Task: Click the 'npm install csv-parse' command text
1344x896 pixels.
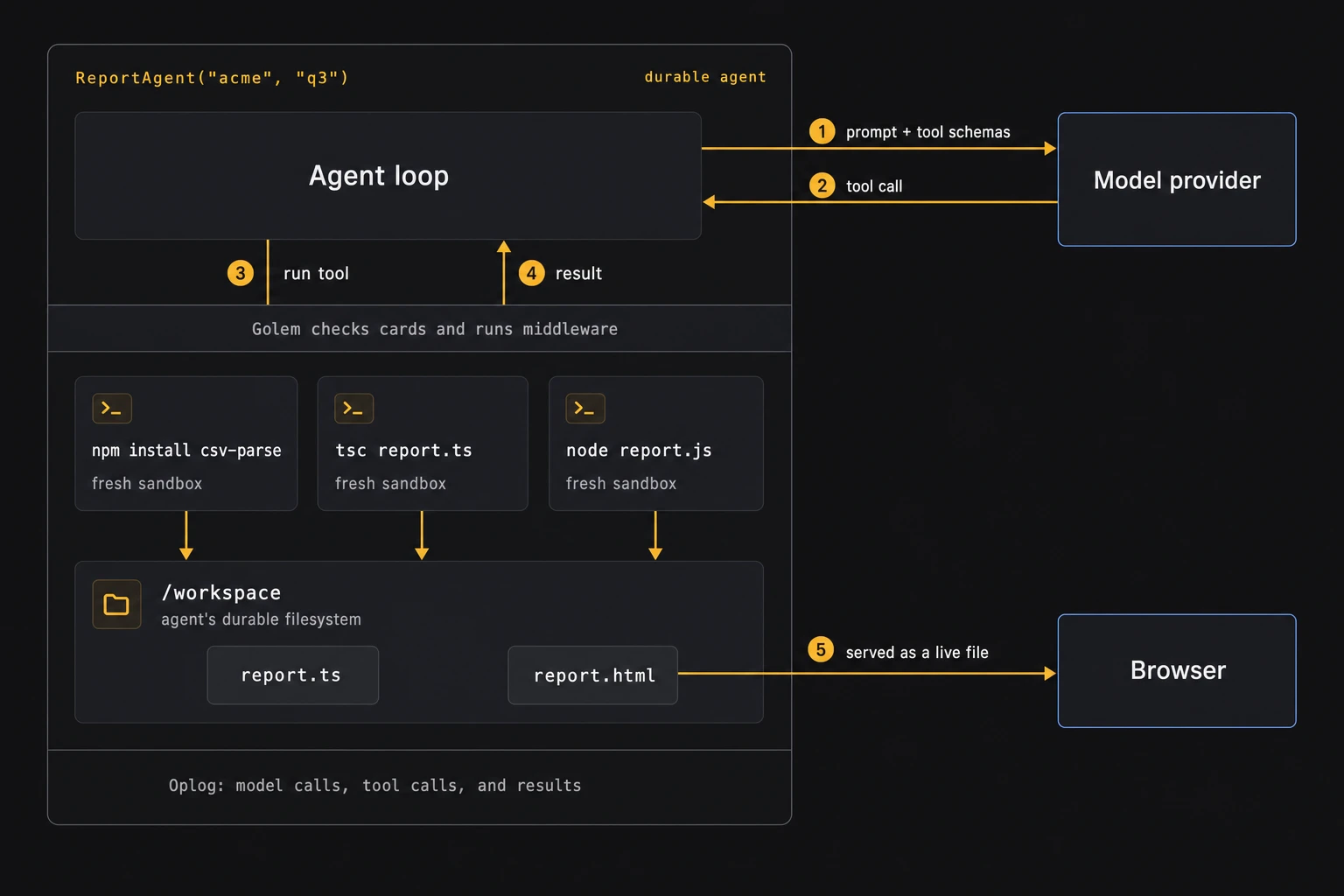Action: (x=186, y=451)
